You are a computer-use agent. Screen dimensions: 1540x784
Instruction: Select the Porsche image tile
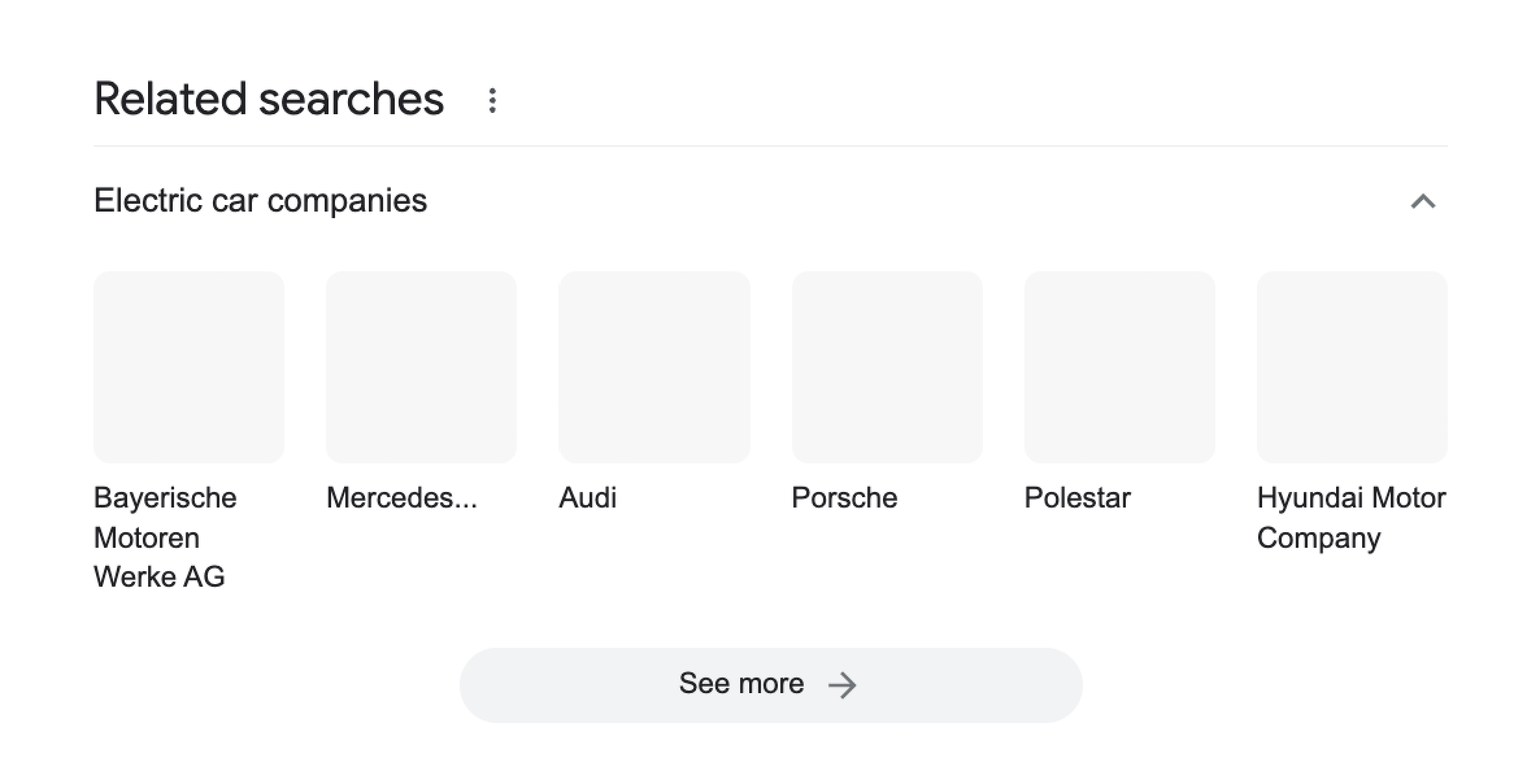(x=887, y=367)
